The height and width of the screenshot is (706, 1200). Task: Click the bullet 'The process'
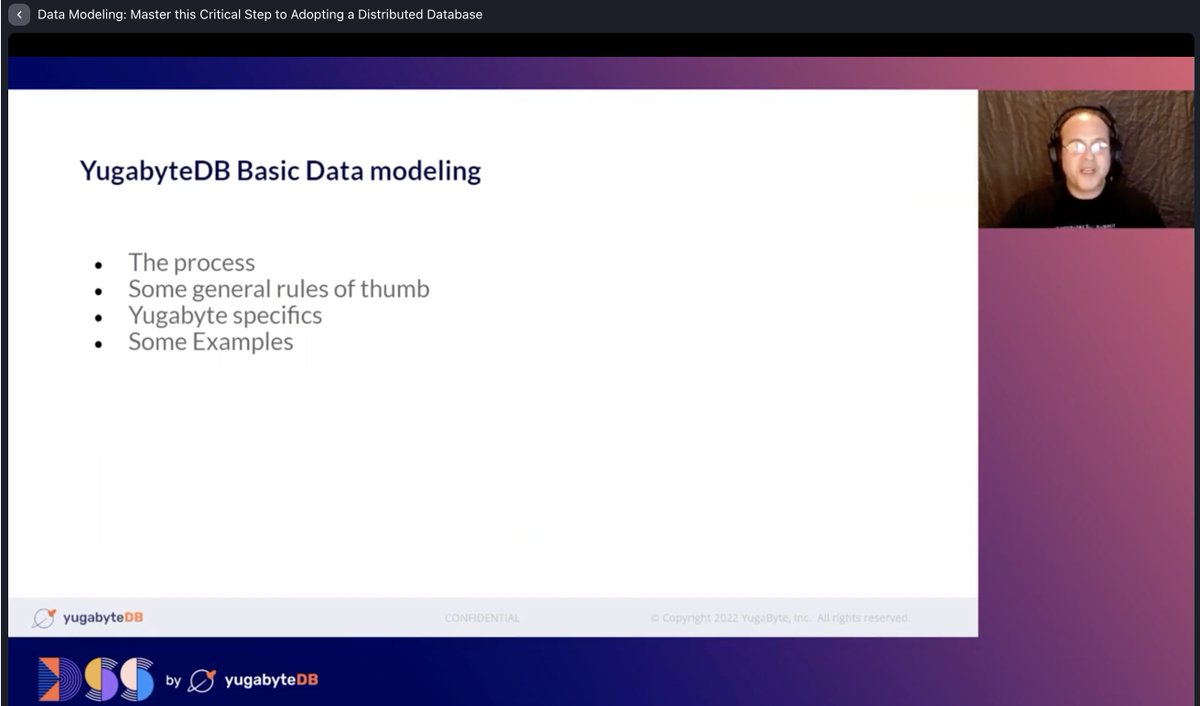click(191, 262)
